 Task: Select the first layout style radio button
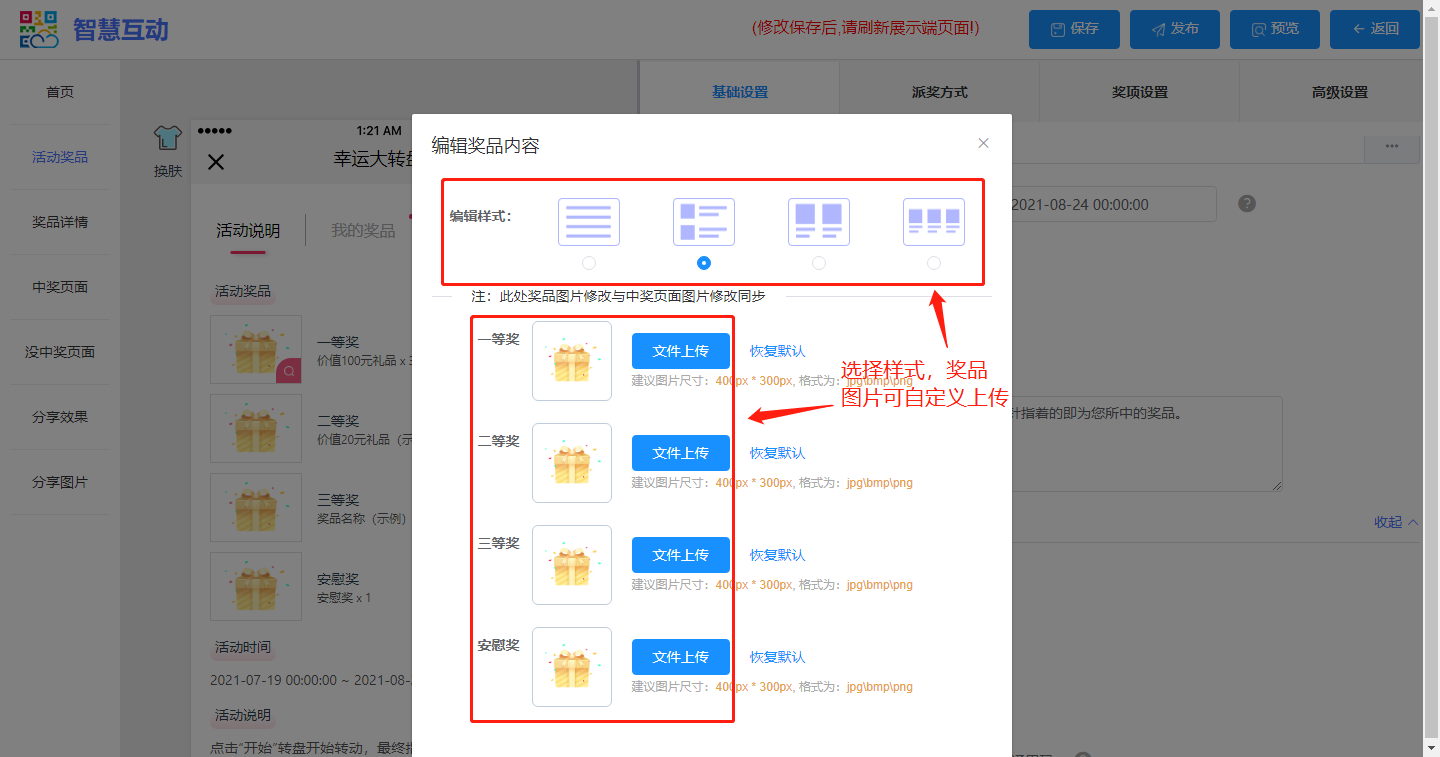[x=589, y=263]
